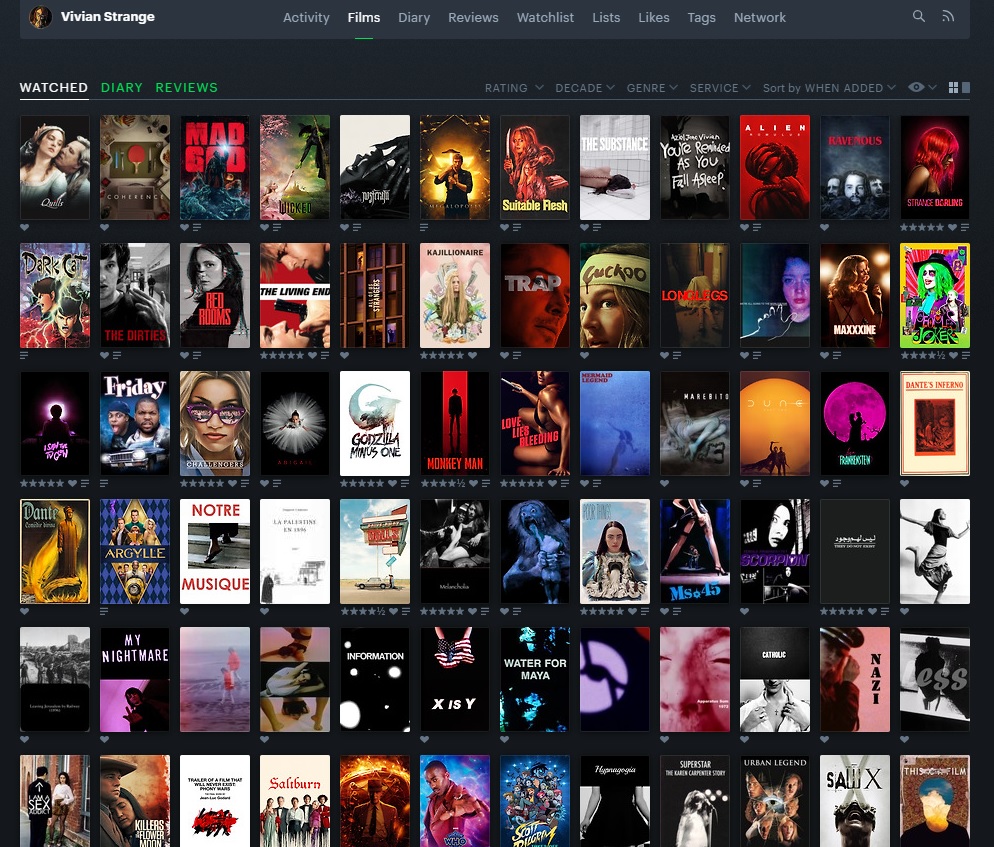Image resolution: width=994 pixels, height=847 pixels.
Task: Open the green REVIEWS section link
Action: (x=186, y=87)
